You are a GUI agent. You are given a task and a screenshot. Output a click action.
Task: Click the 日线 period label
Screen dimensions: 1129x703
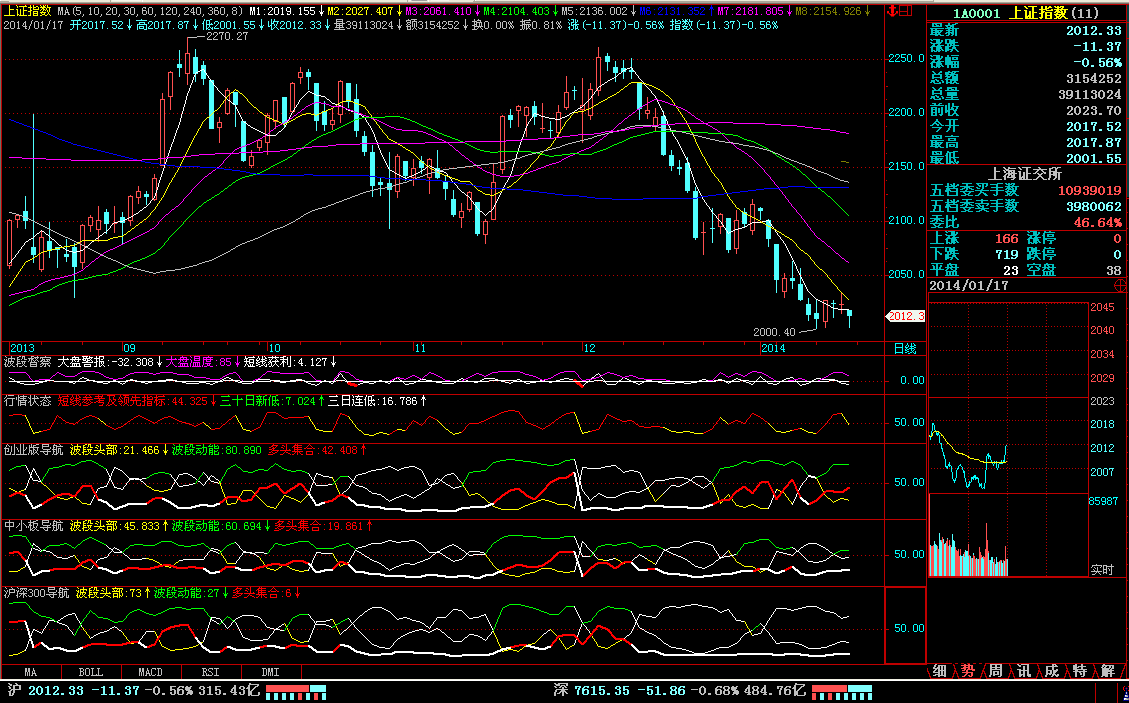[904, 348]
